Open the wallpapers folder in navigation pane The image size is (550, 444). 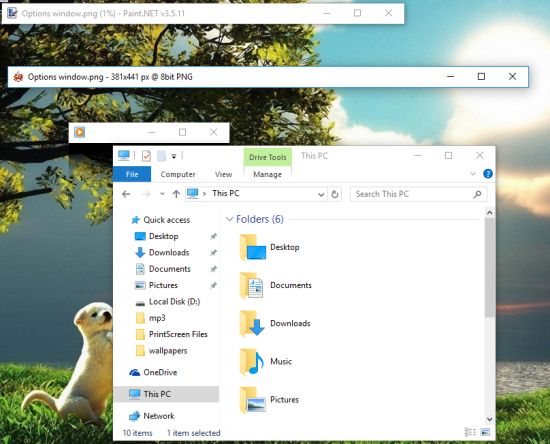tap(168, 351)
